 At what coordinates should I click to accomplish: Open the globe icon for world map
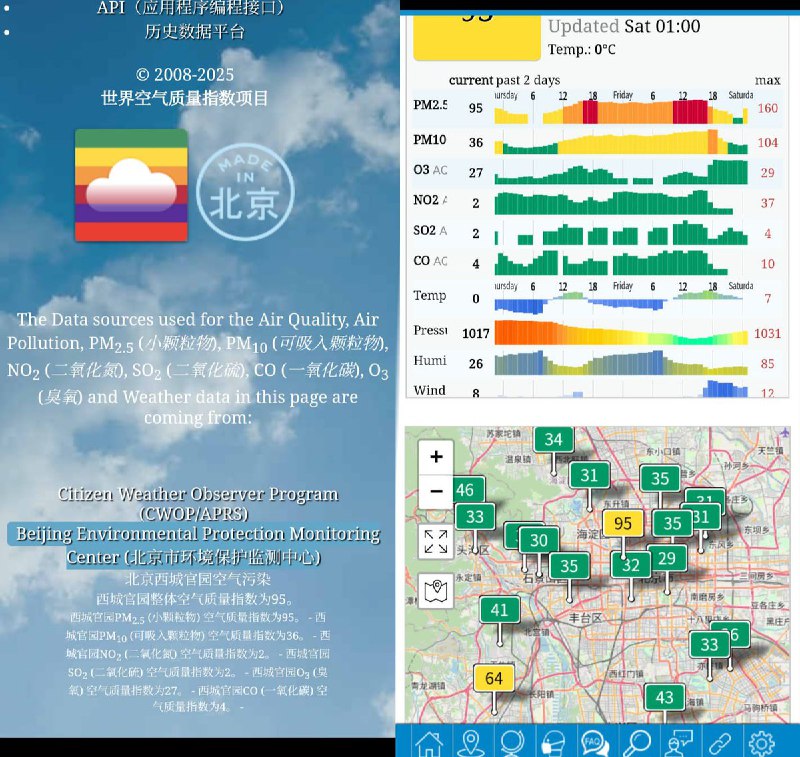pyautogui.click(x=510, y=742)
